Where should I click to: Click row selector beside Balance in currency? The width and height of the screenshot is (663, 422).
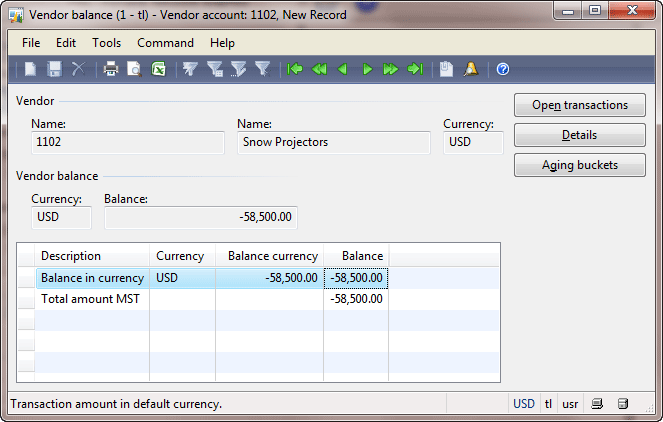coord(26,278)
